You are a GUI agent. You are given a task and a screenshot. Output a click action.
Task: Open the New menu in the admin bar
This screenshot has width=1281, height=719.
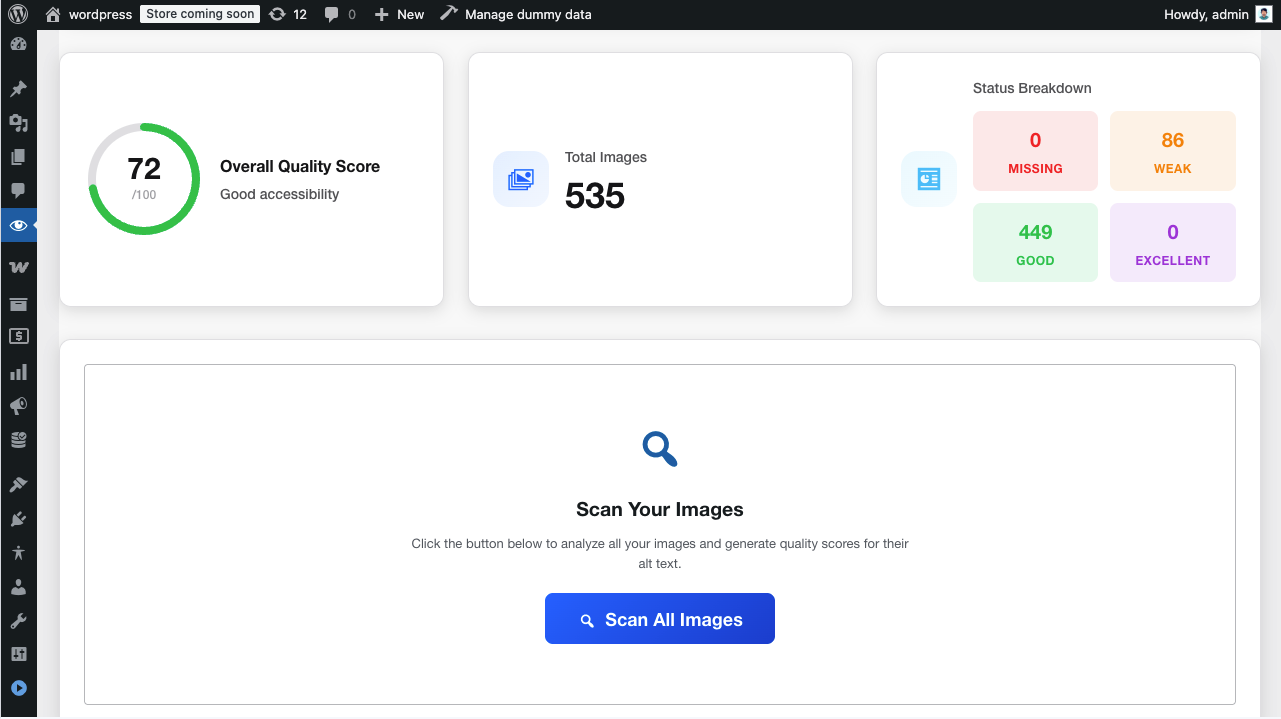[399, 14]
